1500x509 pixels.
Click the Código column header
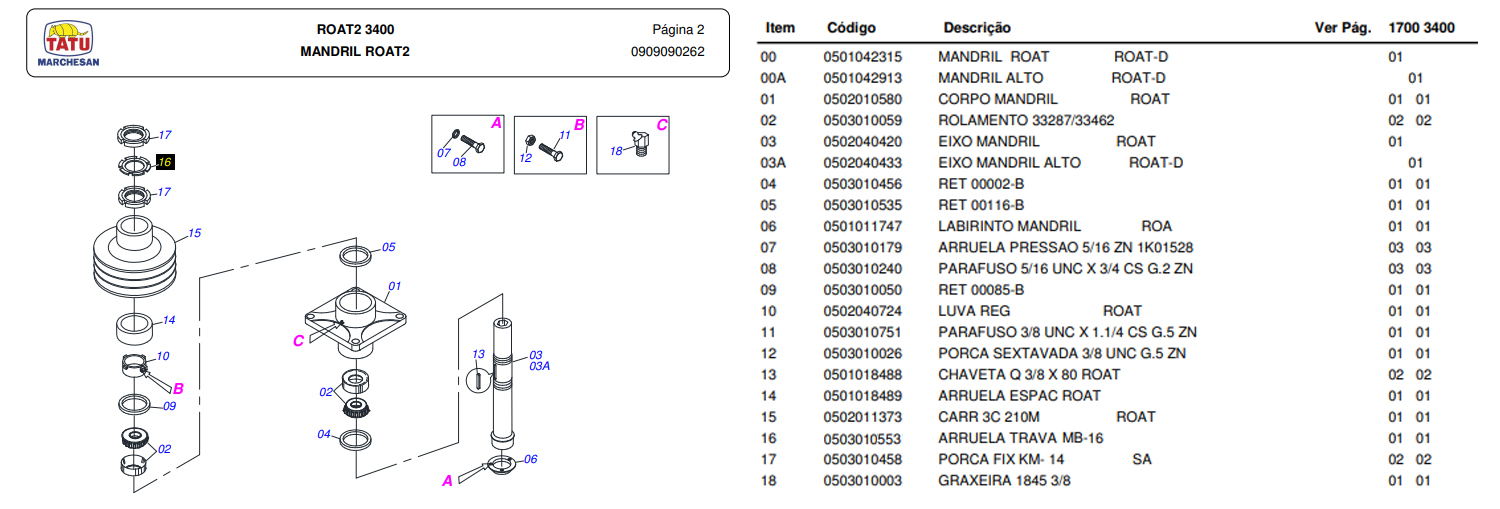(x=851, y=28)
